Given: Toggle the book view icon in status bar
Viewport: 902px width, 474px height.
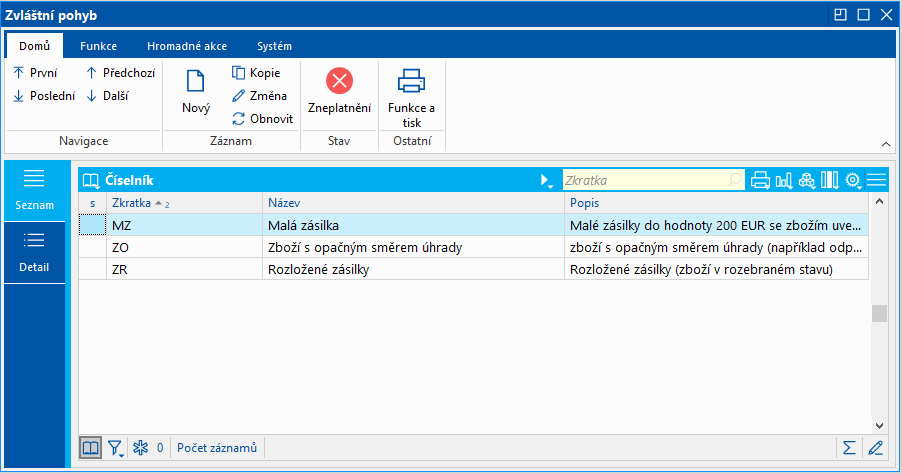Looking at the screenshot, I should click(90, 448).
